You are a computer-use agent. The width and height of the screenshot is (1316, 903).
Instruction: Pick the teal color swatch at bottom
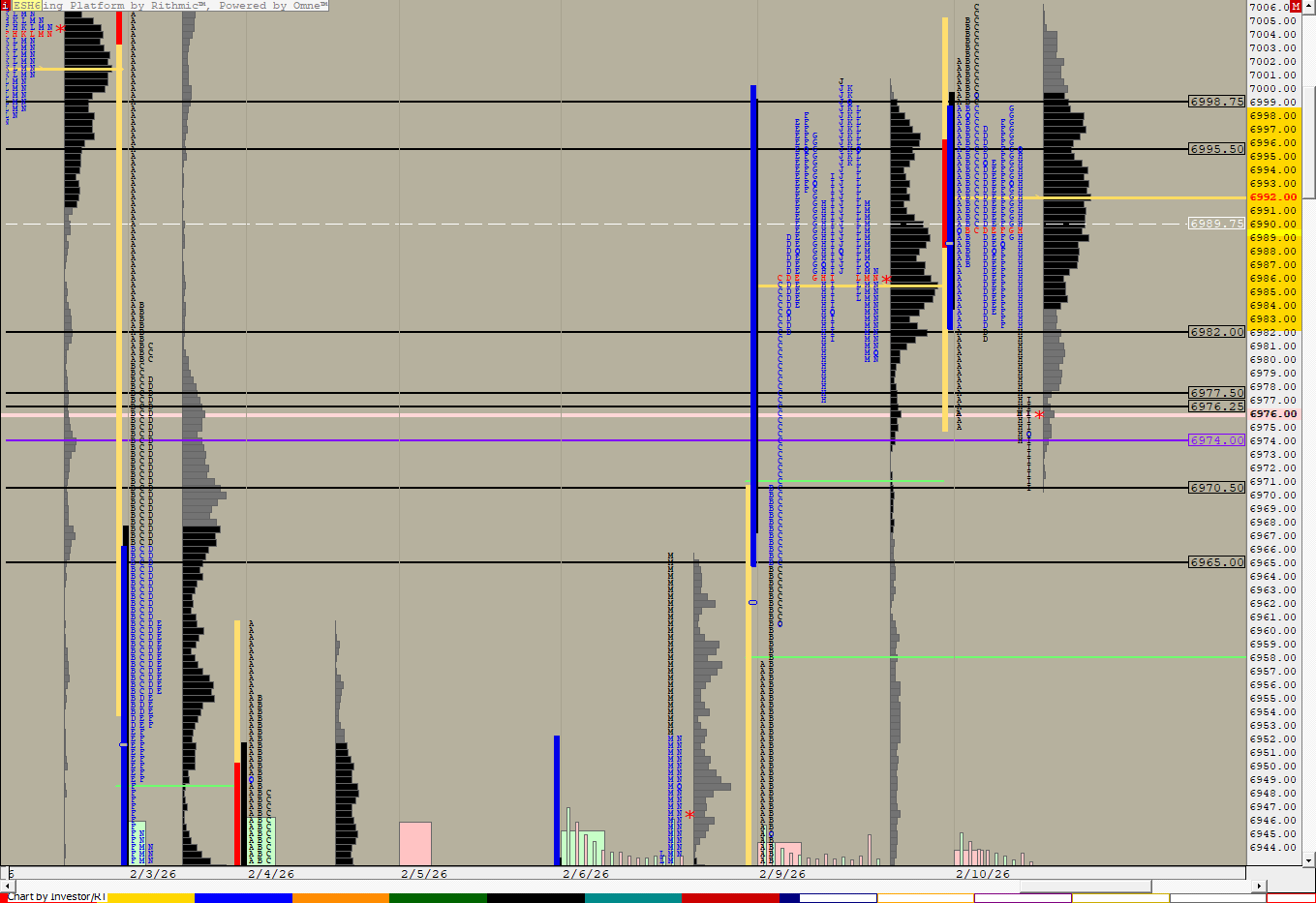pos(632,898)
